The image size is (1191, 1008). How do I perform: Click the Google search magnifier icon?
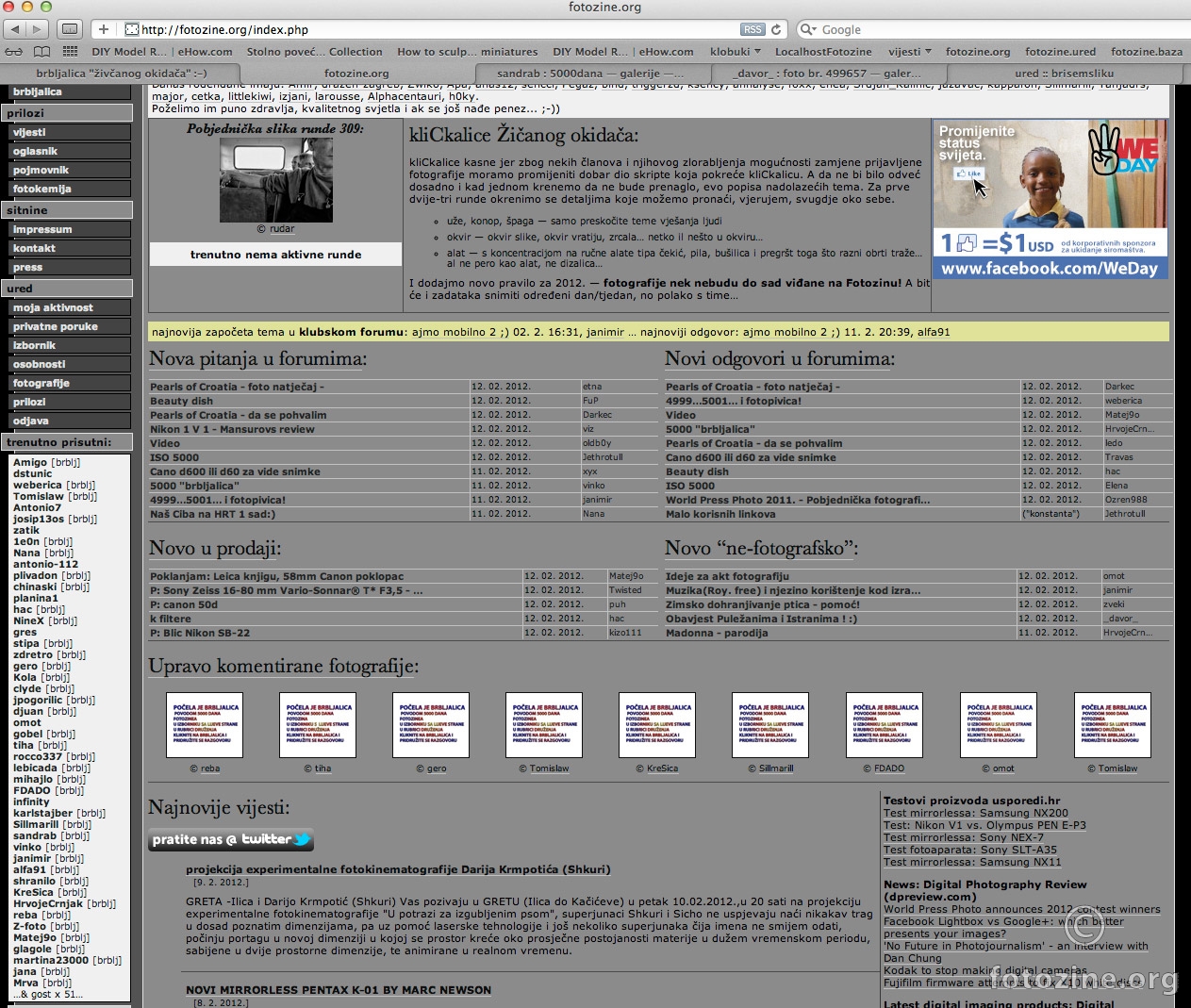click(x=808, y=29)
